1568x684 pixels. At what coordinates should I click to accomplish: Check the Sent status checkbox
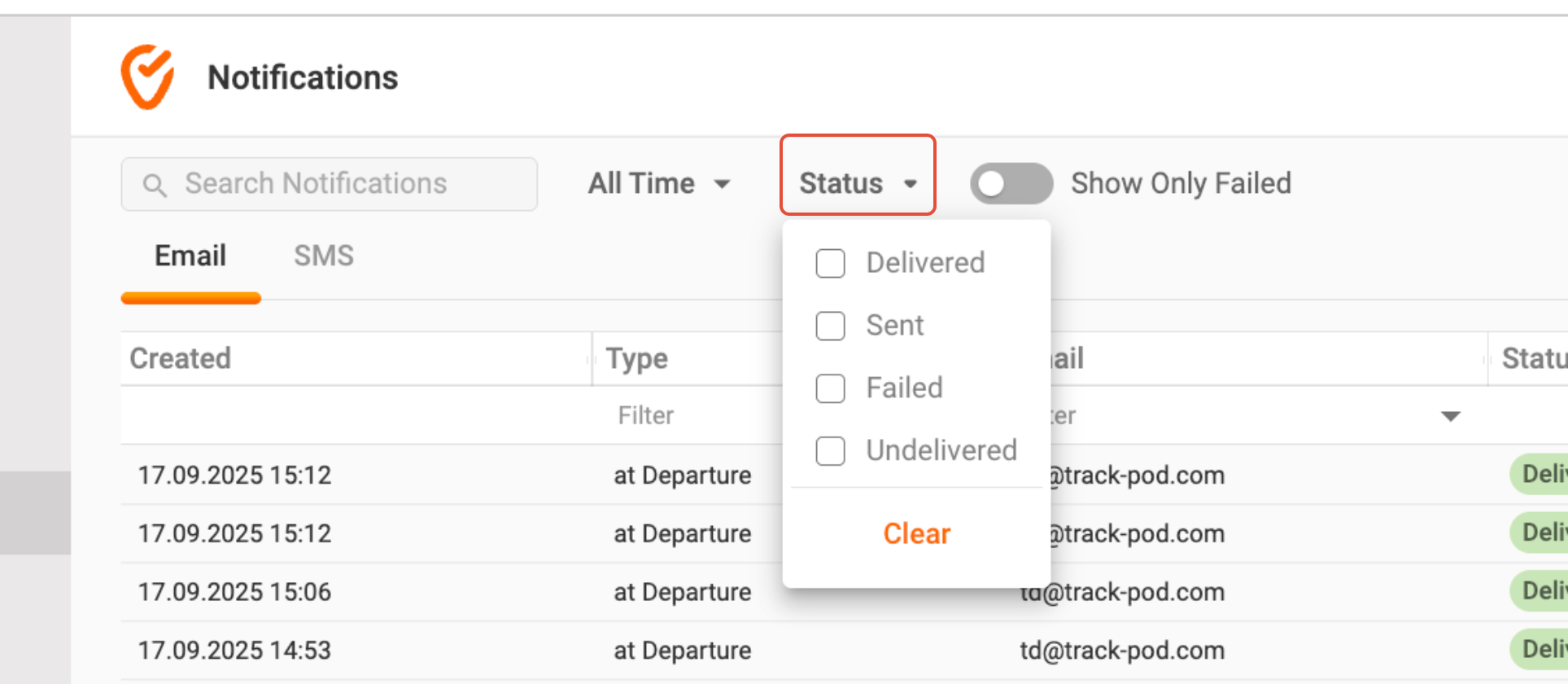(x=830, y=326)
